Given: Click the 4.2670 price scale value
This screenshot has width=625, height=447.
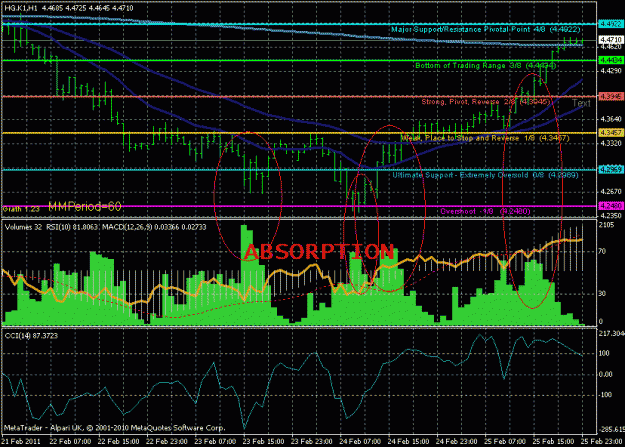Looking at the screenshot, I should tap(610, 192).
